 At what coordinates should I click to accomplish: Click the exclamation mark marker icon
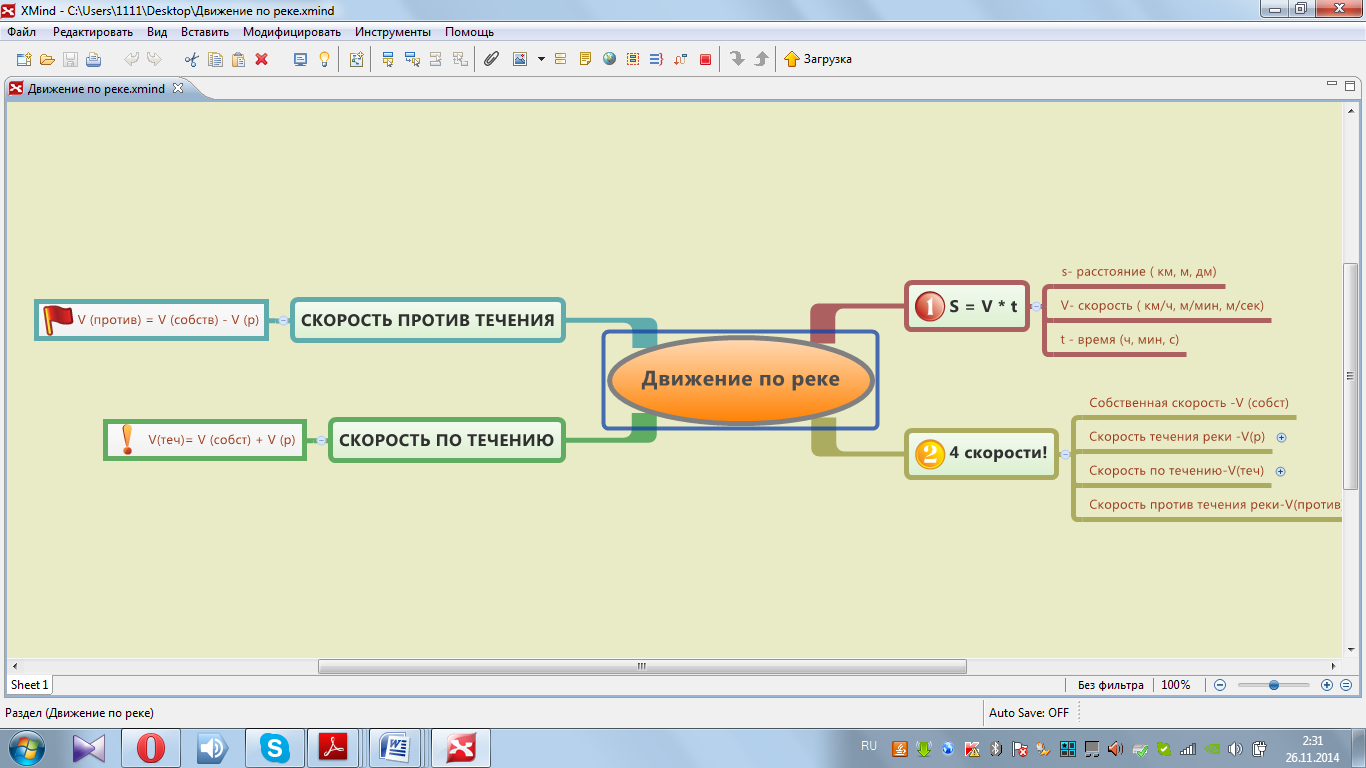coord(127,439)
